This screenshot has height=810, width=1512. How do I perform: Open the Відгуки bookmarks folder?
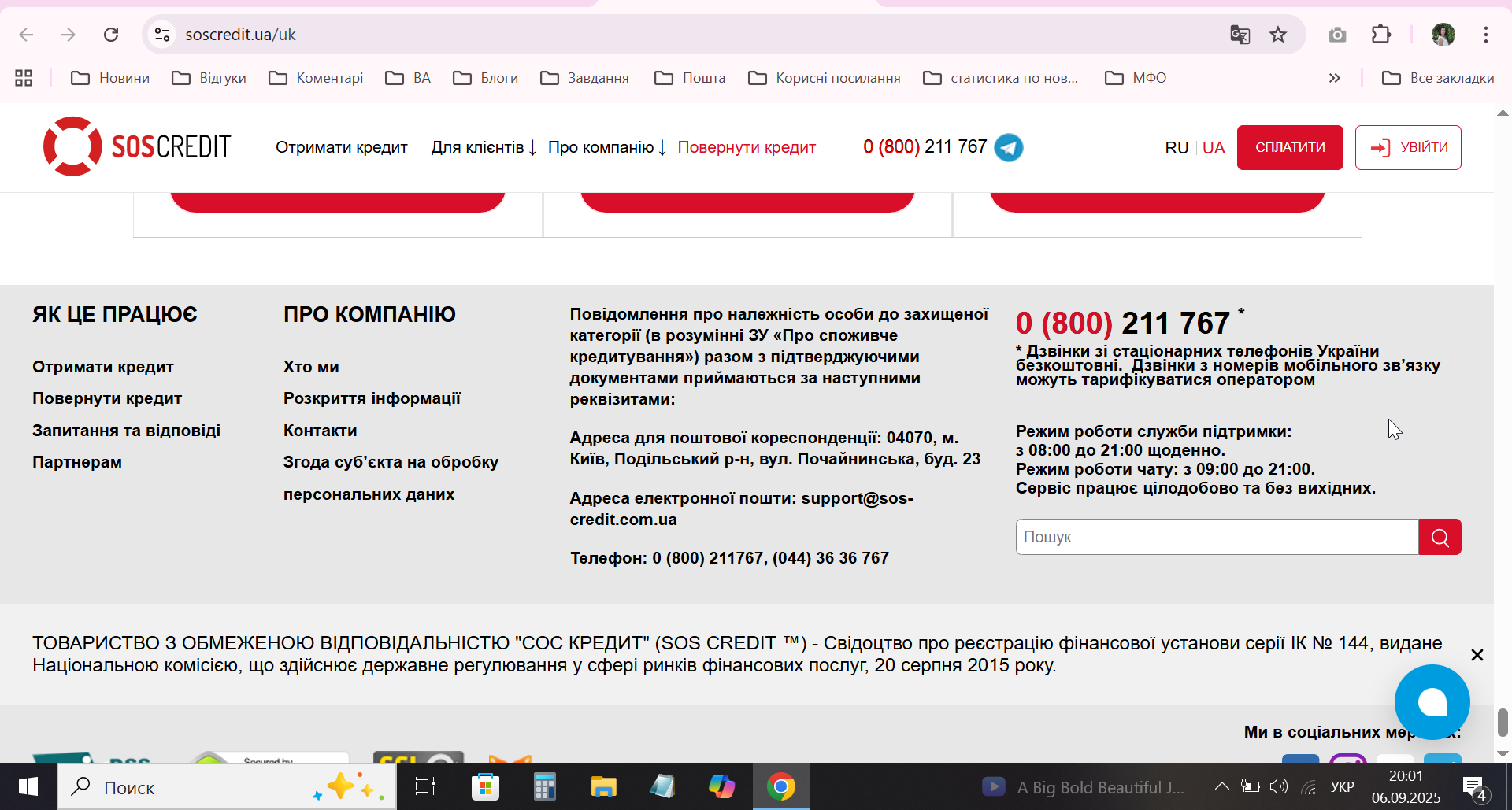click(209, 78)
